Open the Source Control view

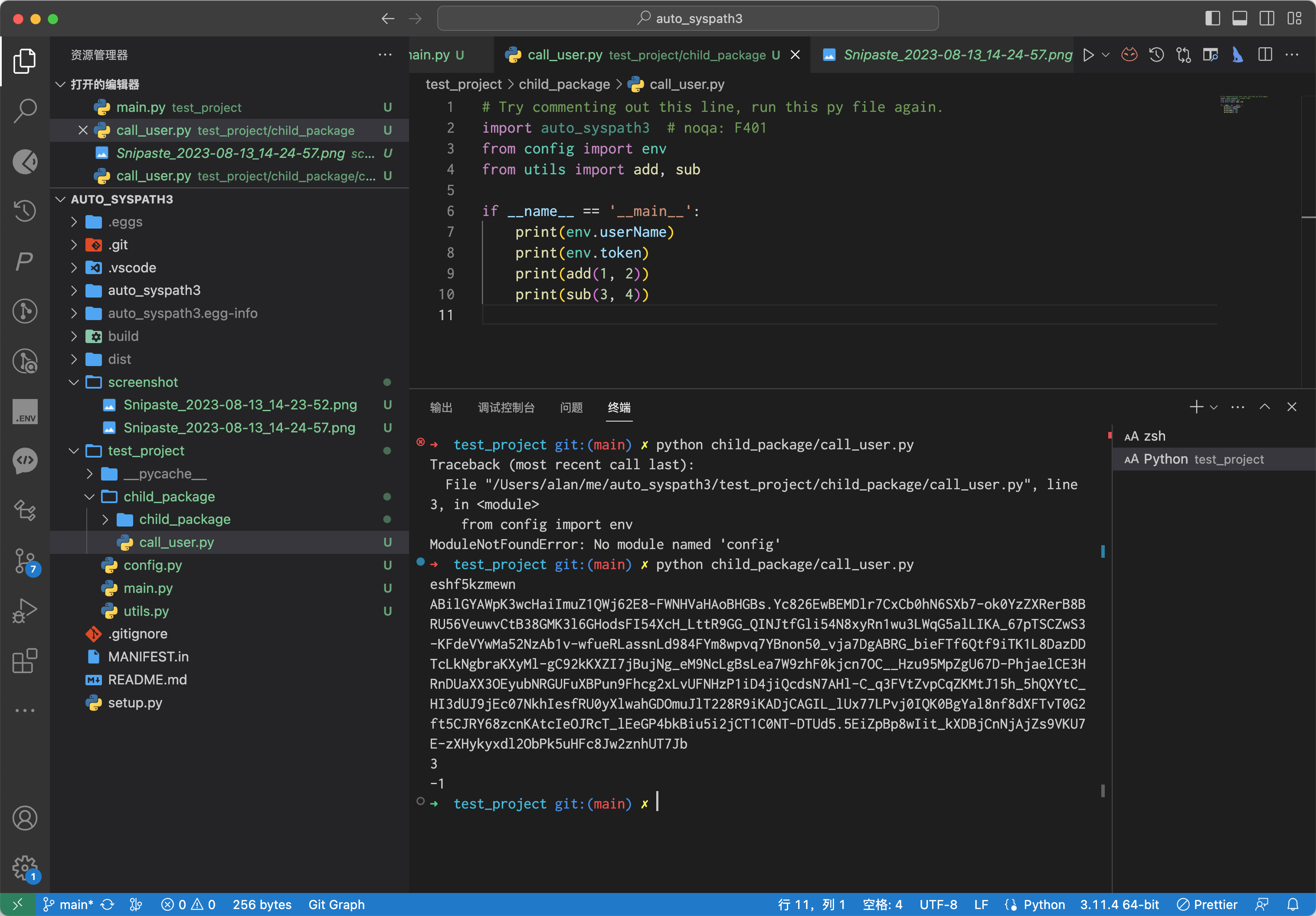tap(25, 561)
